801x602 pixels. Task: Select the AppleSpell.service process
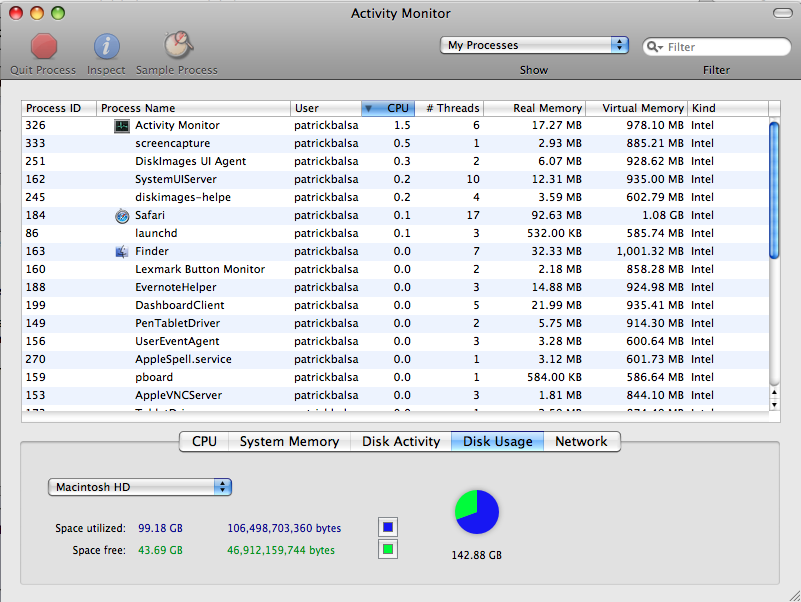pos(395,359)
